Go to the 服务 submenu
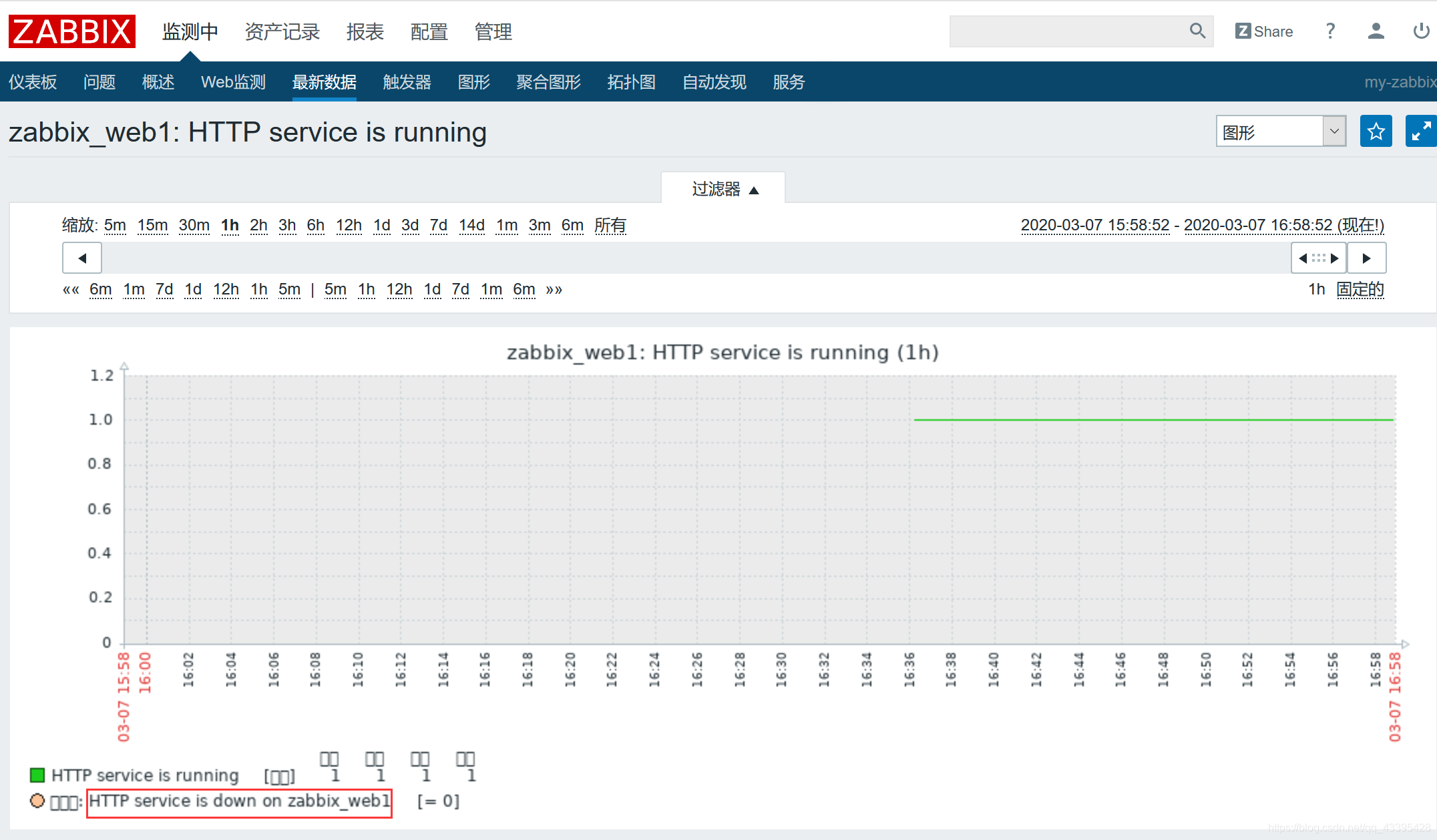The width and height of the screenshot is (1437, 840). [789, 82]
